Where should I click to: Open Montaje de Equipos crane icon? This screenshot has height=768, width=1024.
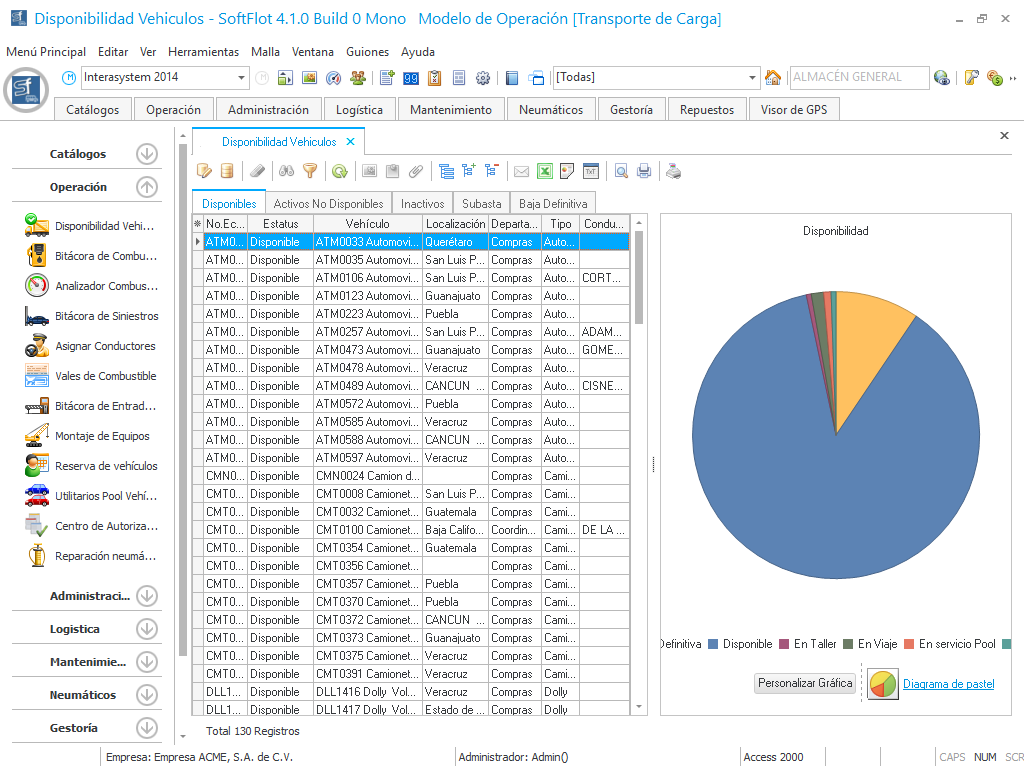coord(37,436)
